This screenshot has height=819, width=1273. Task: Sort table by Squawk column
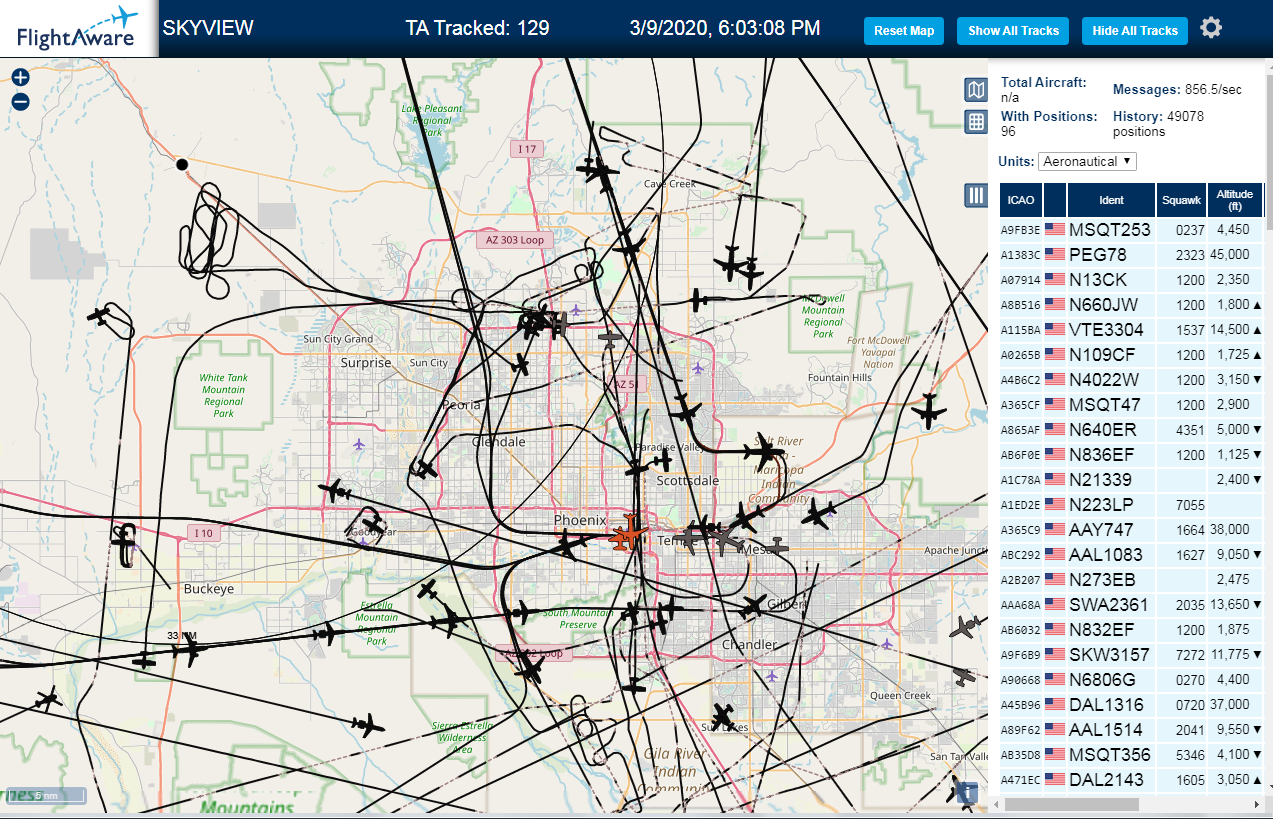point(1181,200)
